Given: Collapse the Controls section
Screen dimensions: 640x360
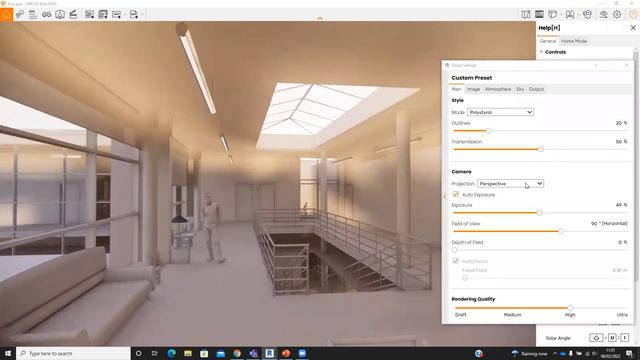Looking at the screenshot, I should (x=541, y=52).
